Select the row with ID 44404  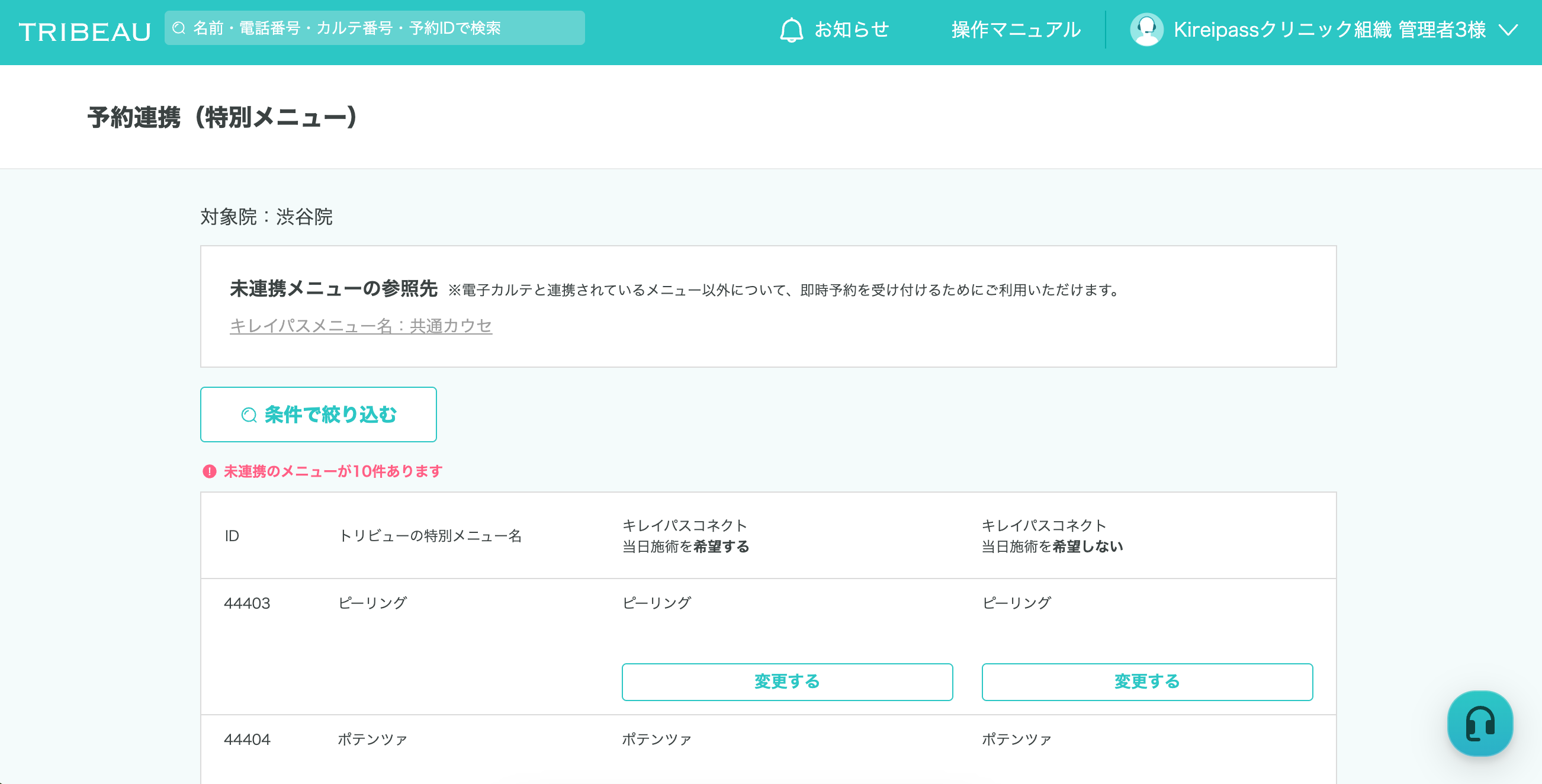pos(246,740)
